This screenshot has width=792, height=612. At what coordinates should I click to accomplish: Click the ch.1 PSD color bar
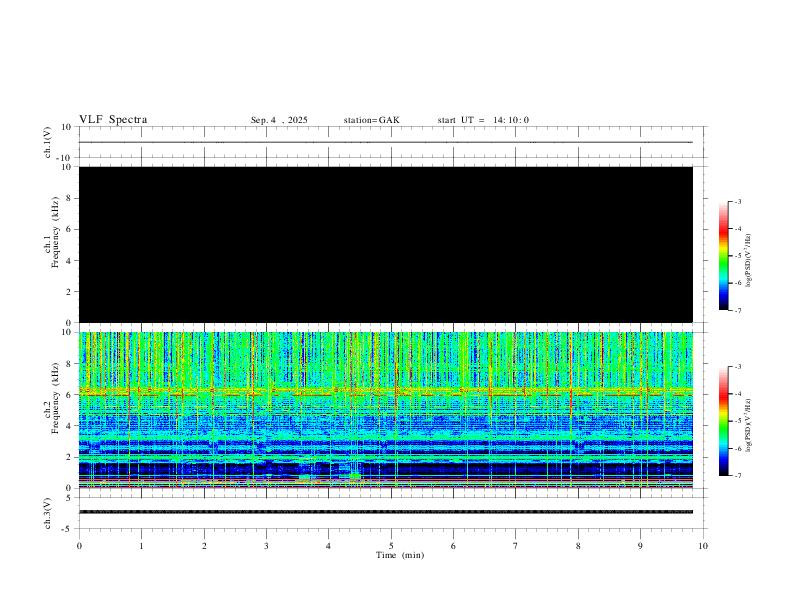click(x=724, y=256)
